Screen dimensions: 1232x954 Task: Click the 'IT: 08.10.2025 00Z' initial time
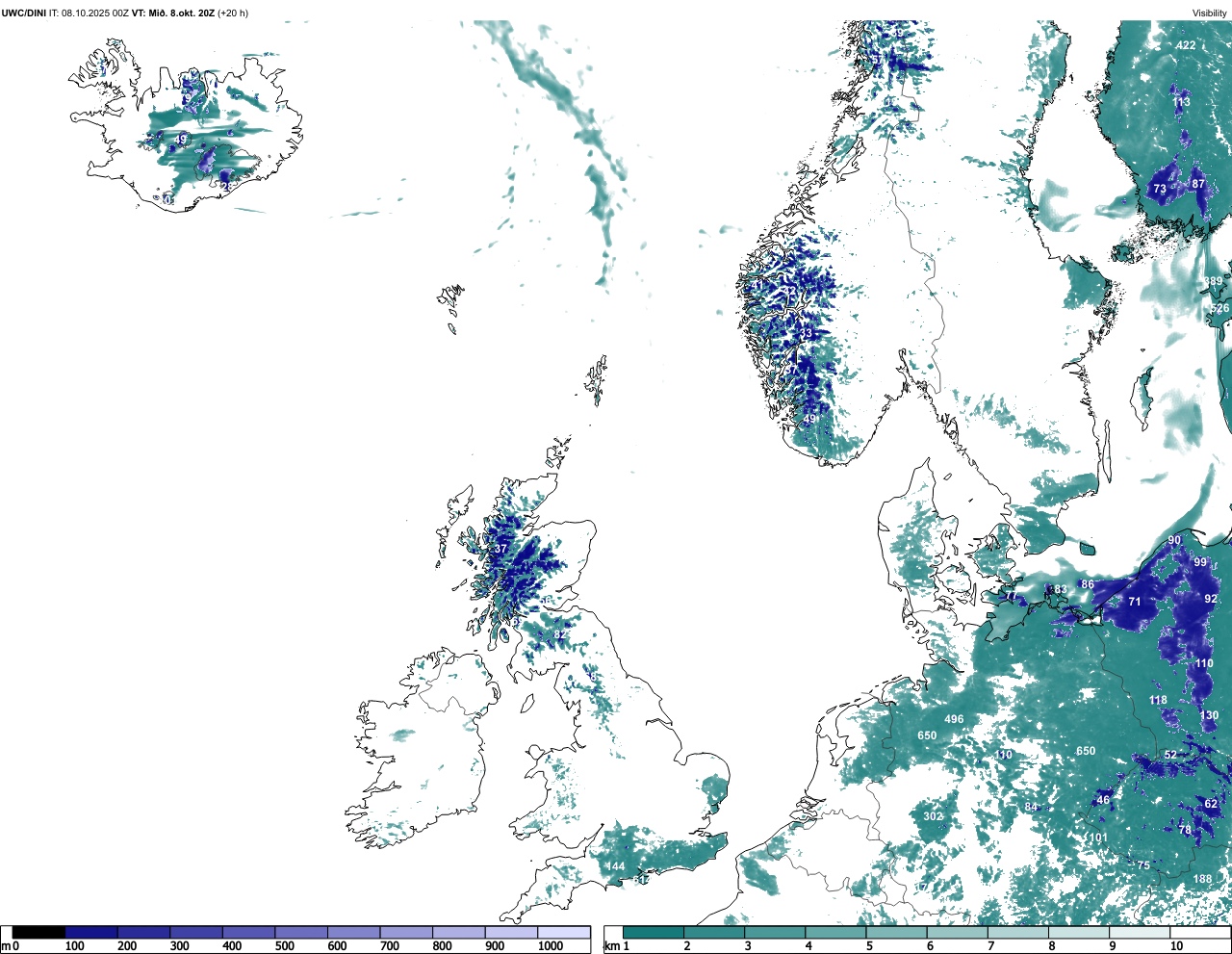89,13
